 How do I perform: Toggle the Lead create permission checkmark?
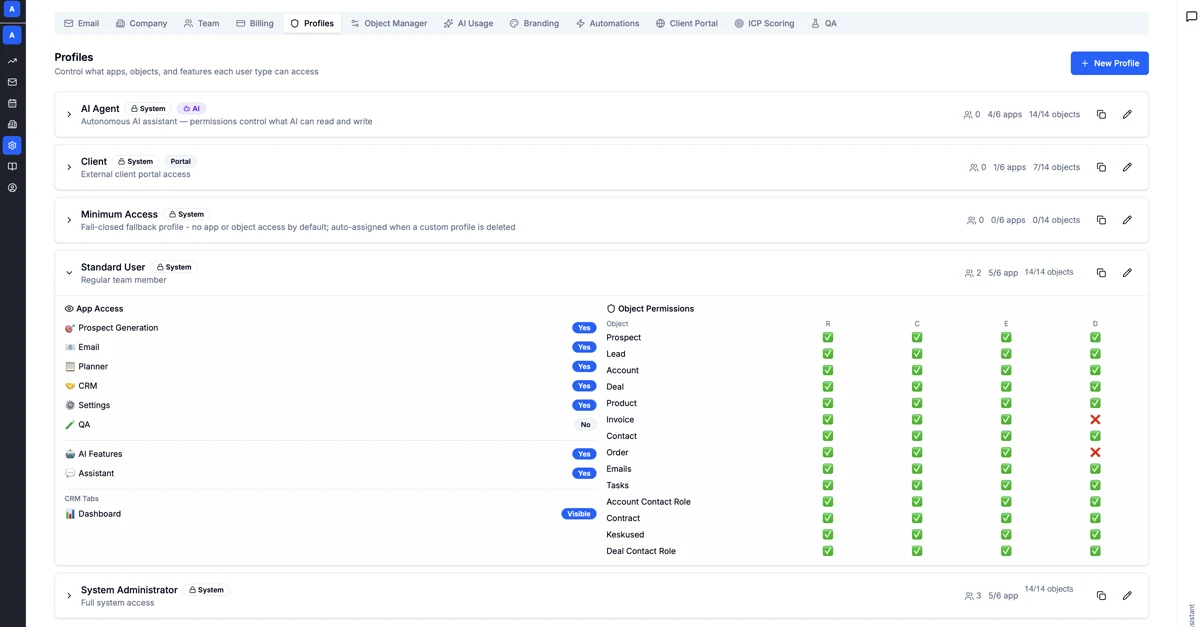click(917, 354)
